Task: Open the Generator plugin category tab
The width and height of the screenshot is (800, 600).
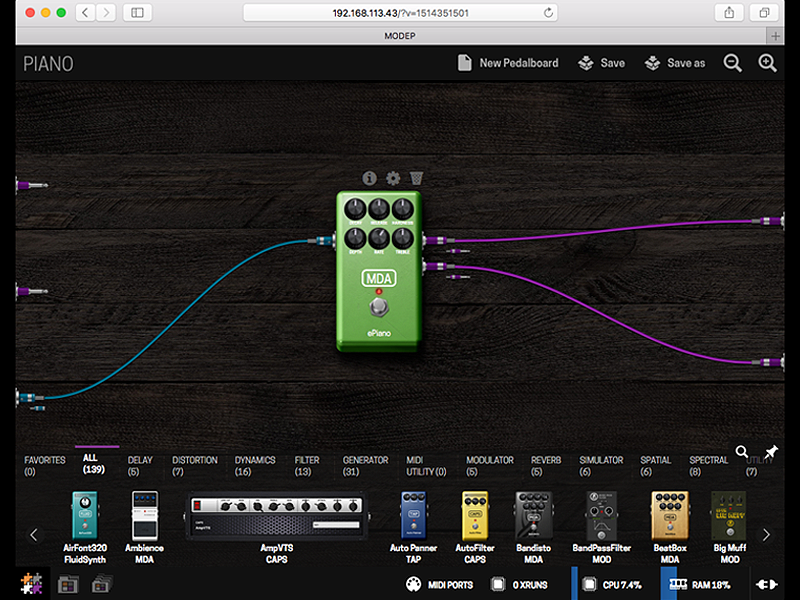Action: [x=365, y=466]
